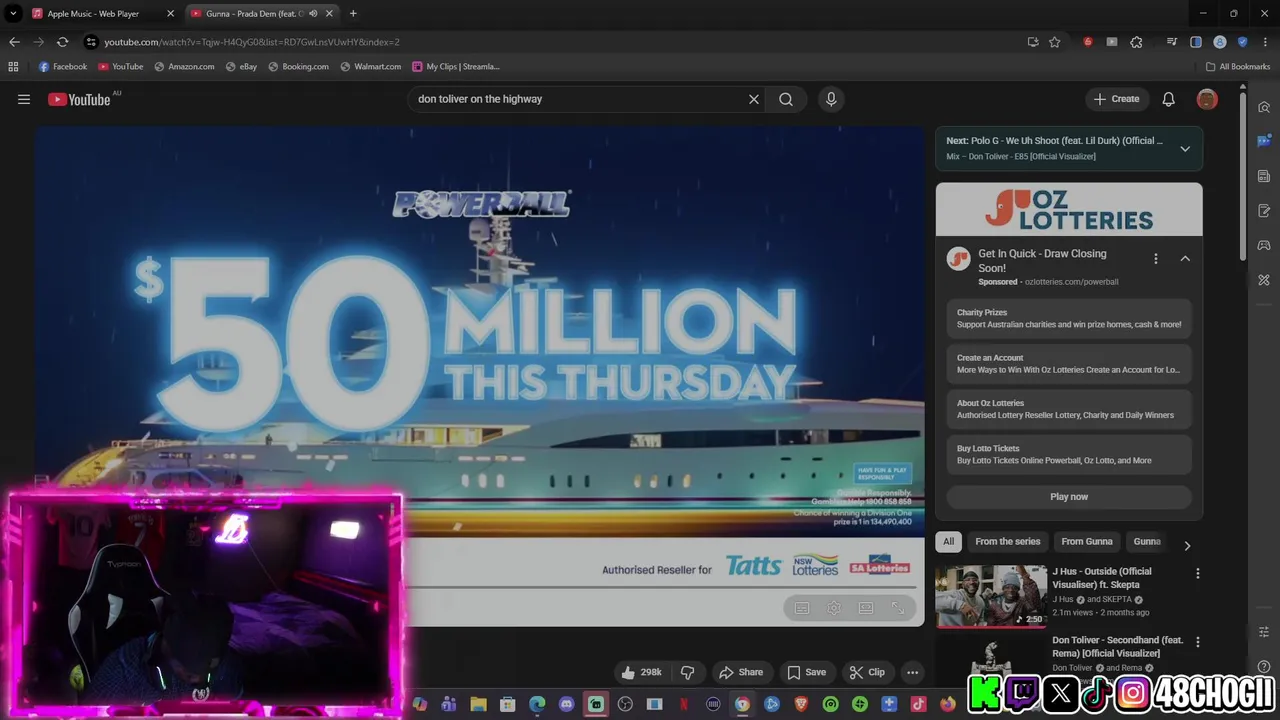The height and width of the screenshot is (720, 1280).
Task: Open the 'Create an Account' ad link
Action: click(1069, 363)
